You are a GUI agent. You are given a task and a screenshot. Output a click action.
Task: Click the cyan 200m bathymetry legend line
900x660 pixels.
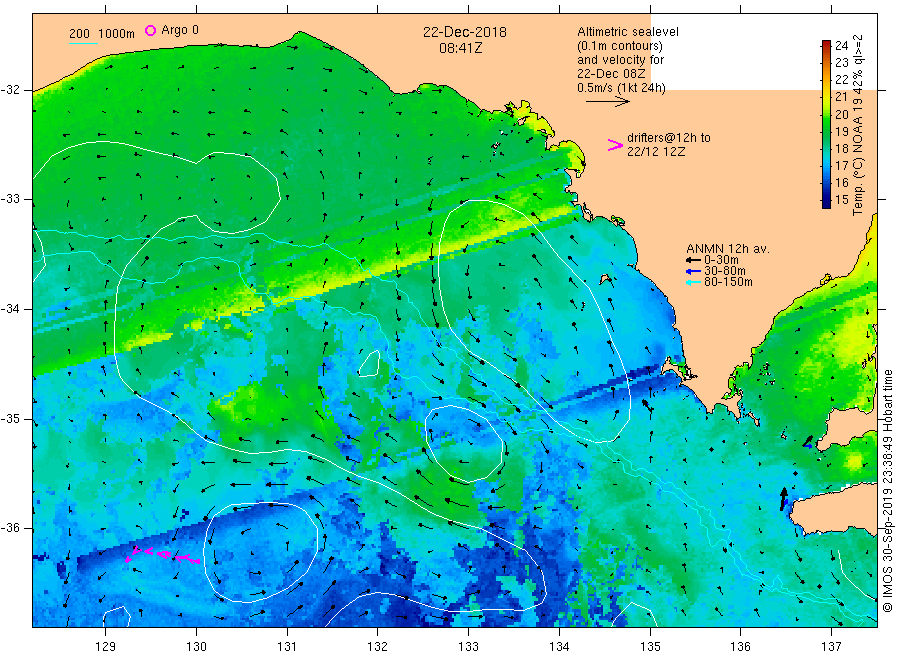(83, 43)
